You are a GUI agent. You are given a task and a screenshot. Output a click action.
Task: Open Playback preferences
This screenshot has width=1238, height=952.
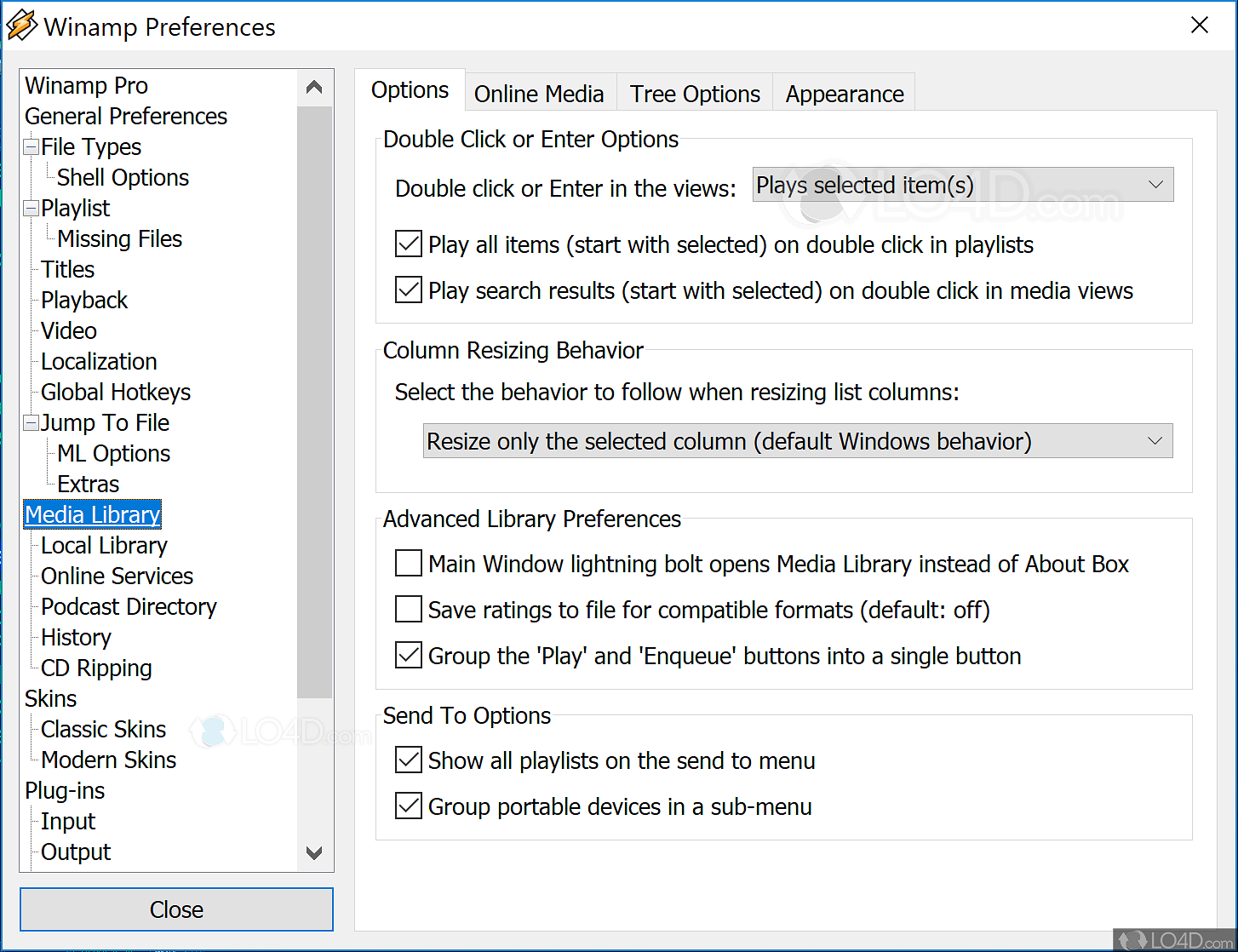click(84, 301)
